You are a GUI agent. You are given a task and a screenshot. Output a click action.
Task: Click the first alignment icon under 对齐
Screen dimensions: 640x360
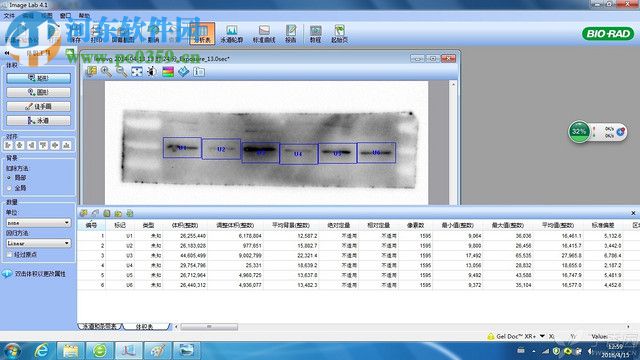click(x=8, y=145)
